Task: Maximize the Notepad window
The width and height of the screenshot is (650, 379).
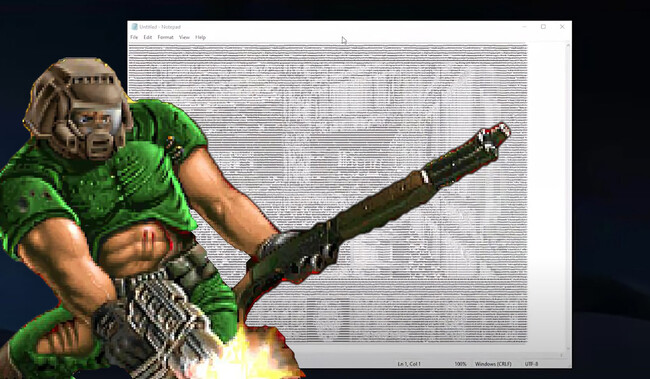Action: point(543,27)
